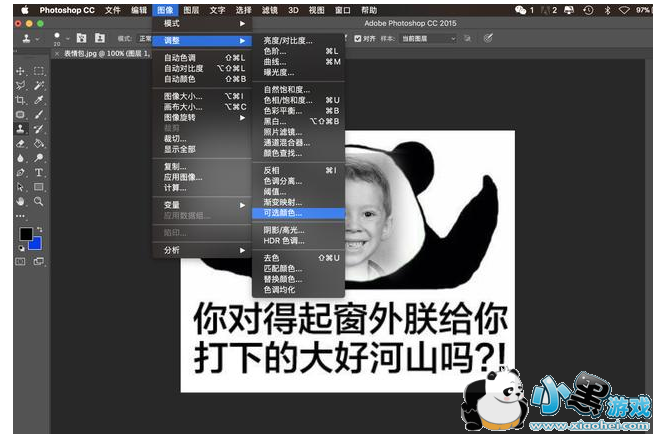Pick the Eyedropper tool
Viewport: 653px width, 434px height.
click(38, 100)
